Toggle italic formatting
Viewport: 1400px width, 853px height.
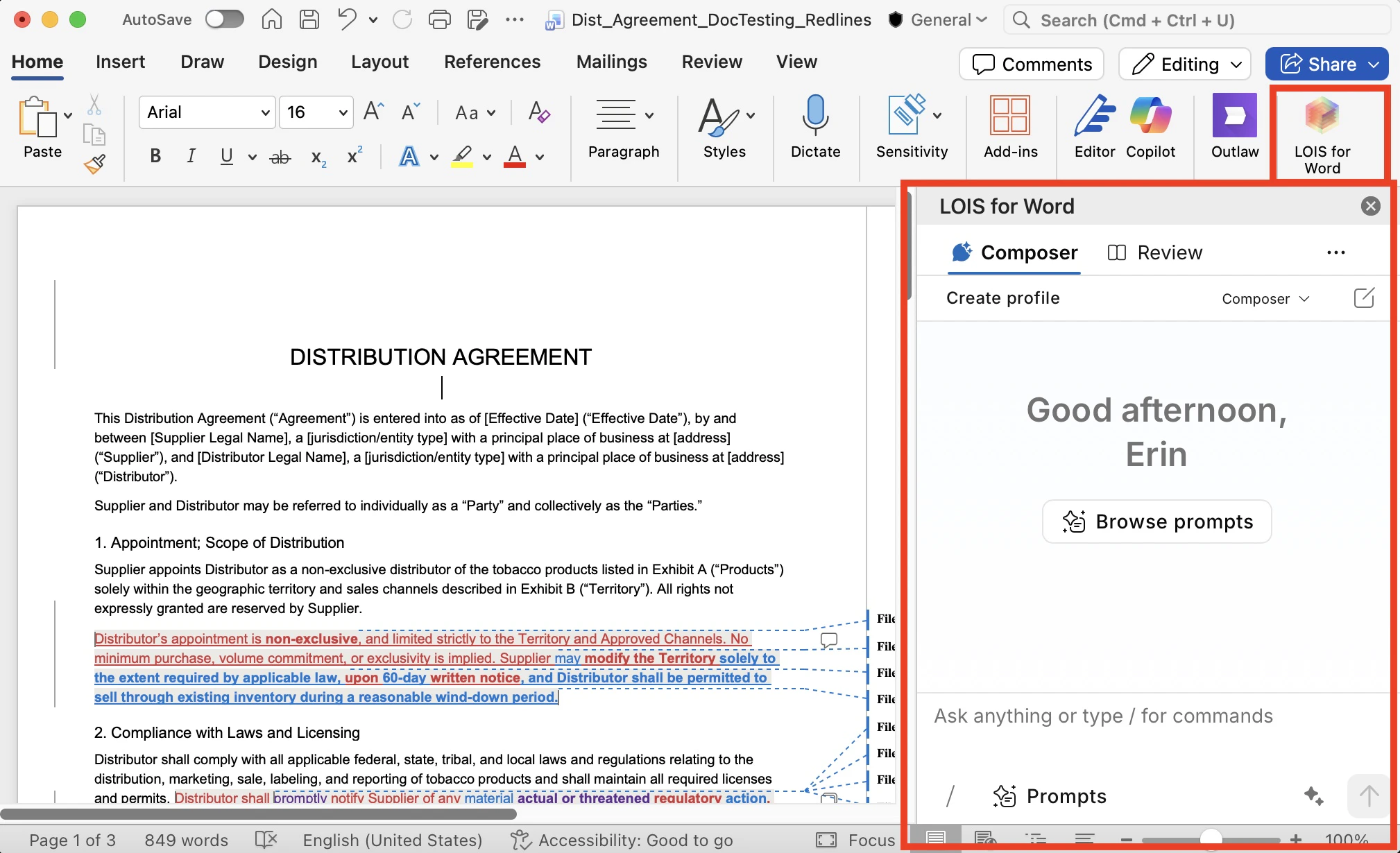click(191, 157)
